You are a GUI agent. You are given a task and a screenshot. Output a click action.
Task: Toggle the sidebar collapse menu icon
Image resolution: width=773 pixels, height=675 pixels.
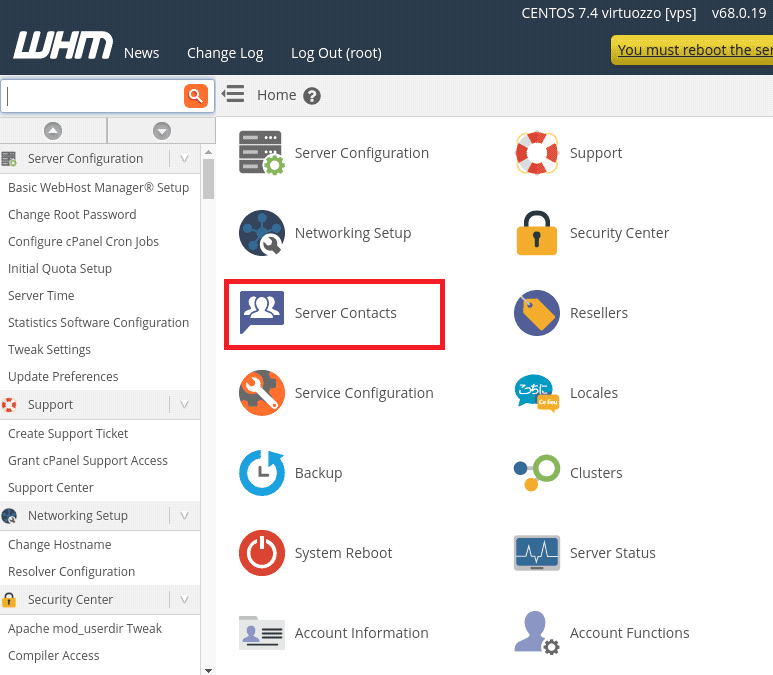(x=233, y=95)
